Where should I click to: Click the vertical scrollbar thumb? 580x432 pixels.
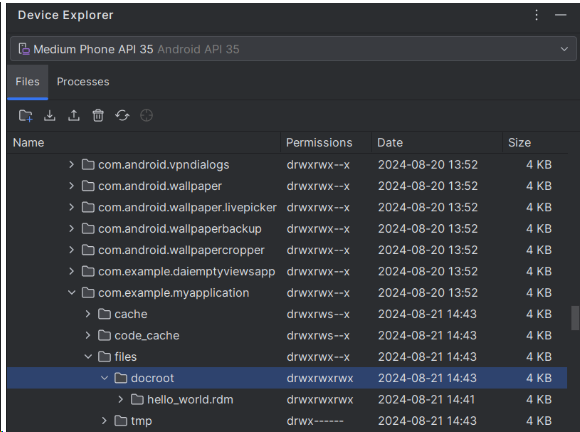coord(575,317)
